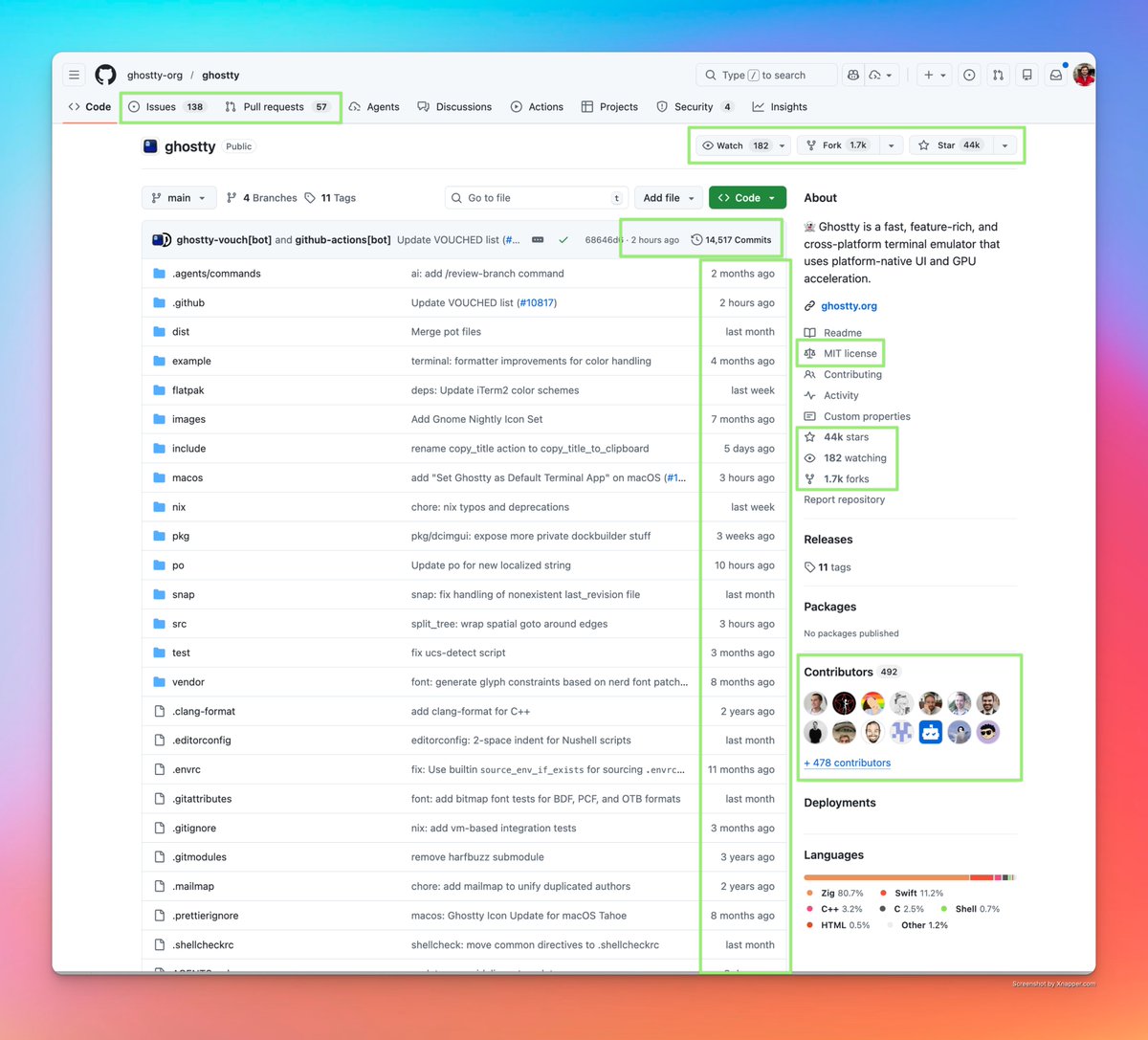
Task: Expand commit message ellipsis button
Action: click(x=538, y=239)
